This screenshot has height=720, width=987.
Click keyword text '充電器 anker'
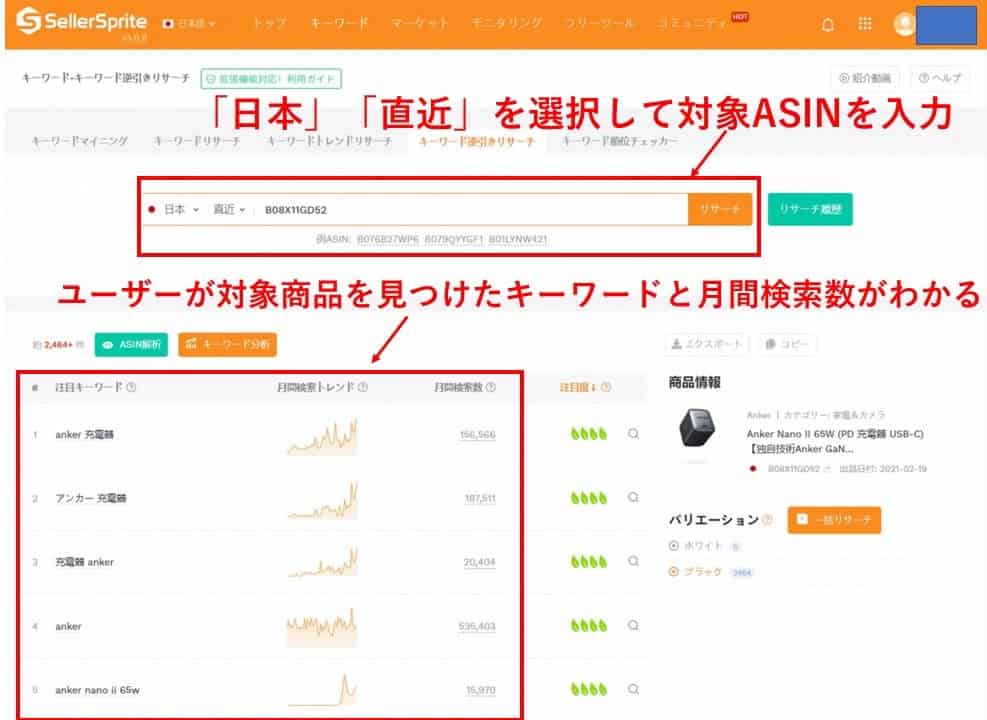(x=84, y=561)
